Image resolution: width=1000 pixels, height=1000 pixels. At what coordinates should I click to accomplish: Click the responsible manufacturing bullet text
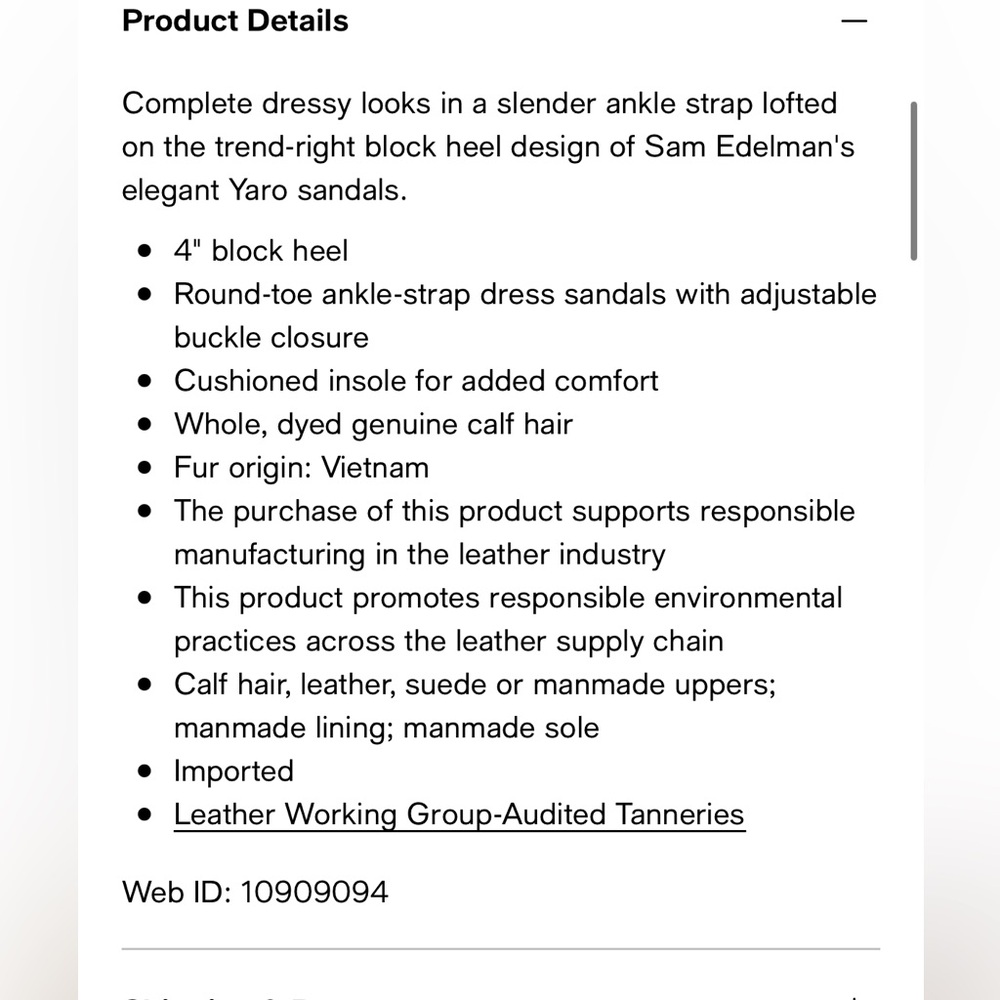(514, 533)
